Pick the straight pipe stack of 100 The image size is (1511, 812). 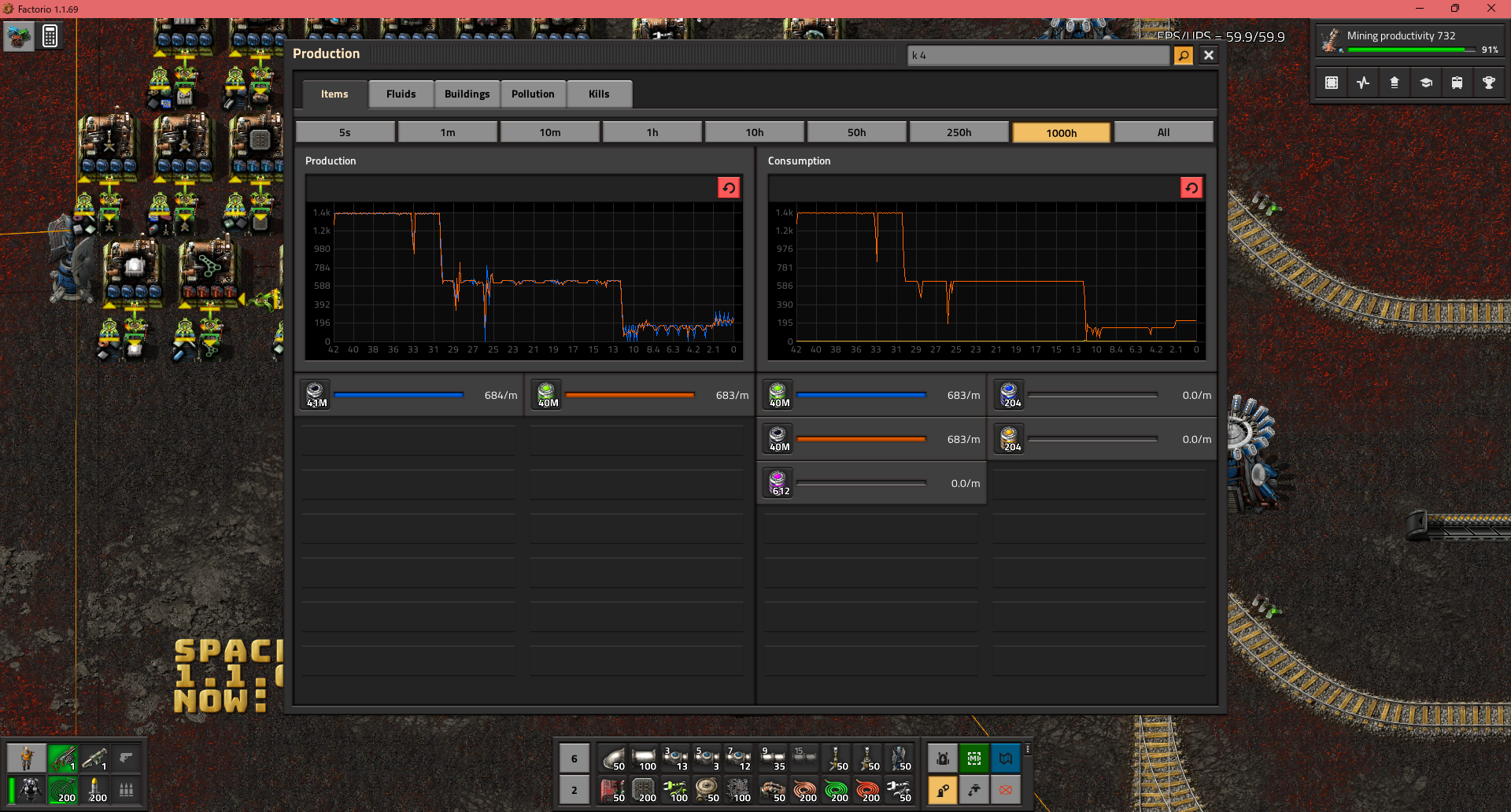[x=645, y=758]
